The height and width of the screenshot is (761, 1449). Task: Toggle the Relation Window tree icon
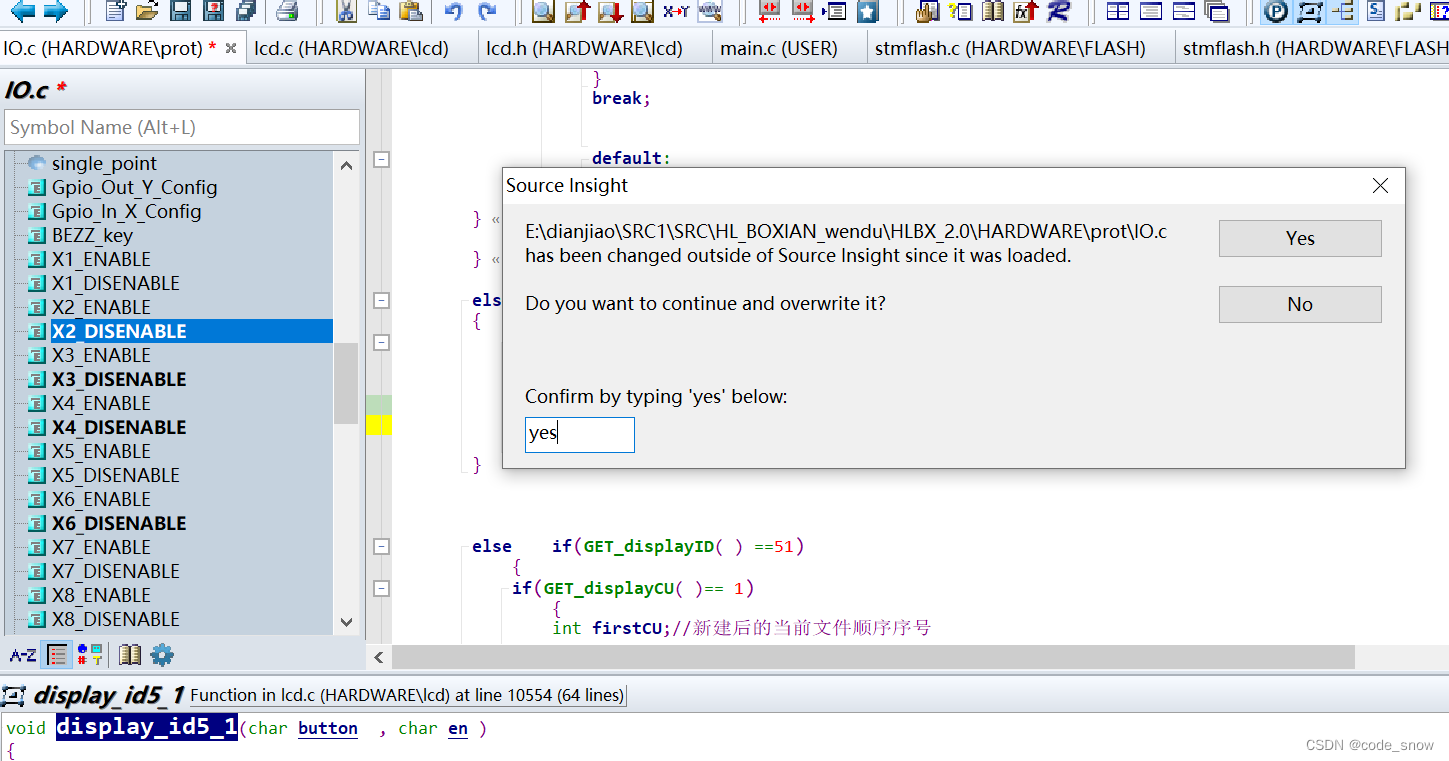[x=1342, y=11]
